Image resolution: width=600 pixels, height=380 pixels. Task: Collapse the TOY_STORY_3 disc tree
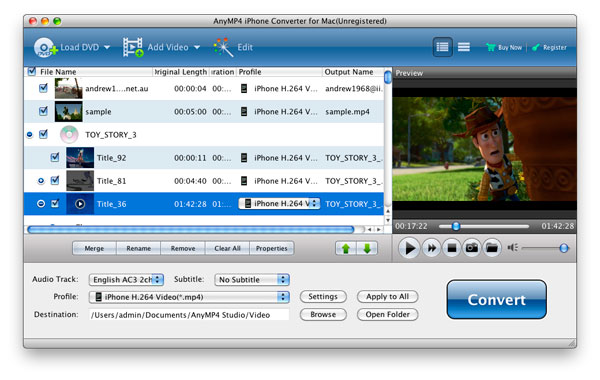pyautogui.click(x=30, y=135)
